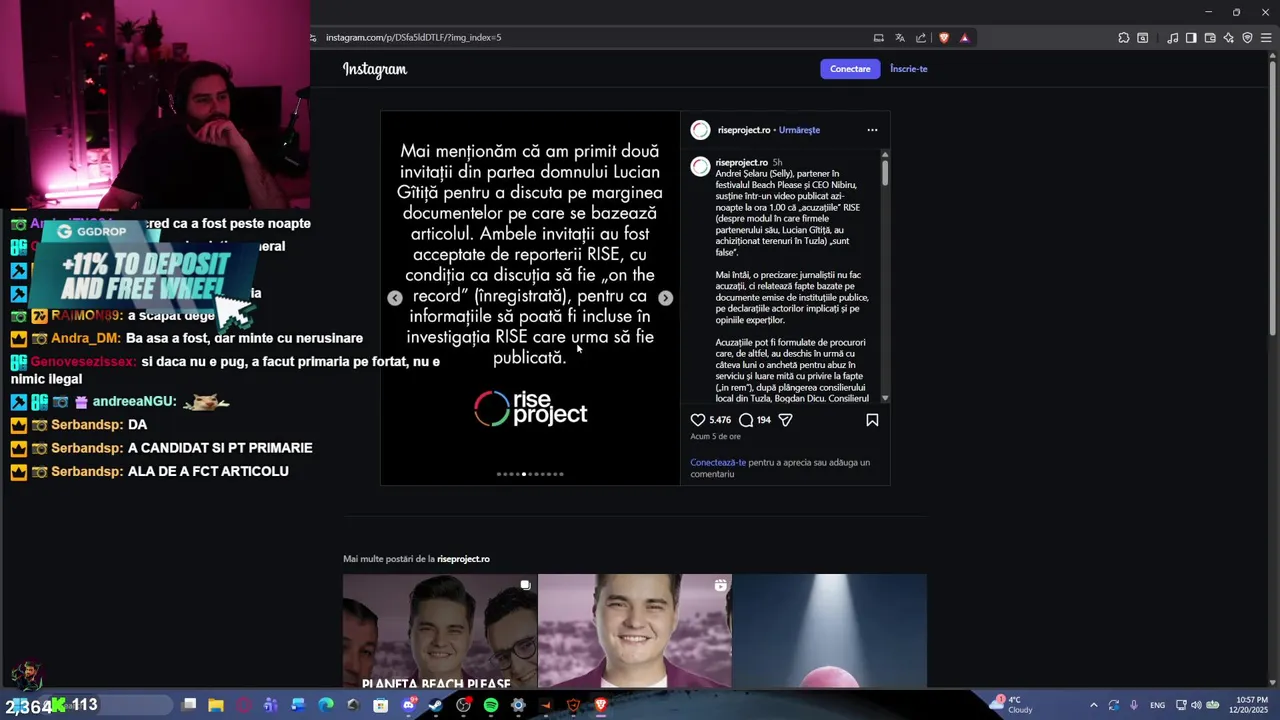Click the Conectare login button

[850, 69]
